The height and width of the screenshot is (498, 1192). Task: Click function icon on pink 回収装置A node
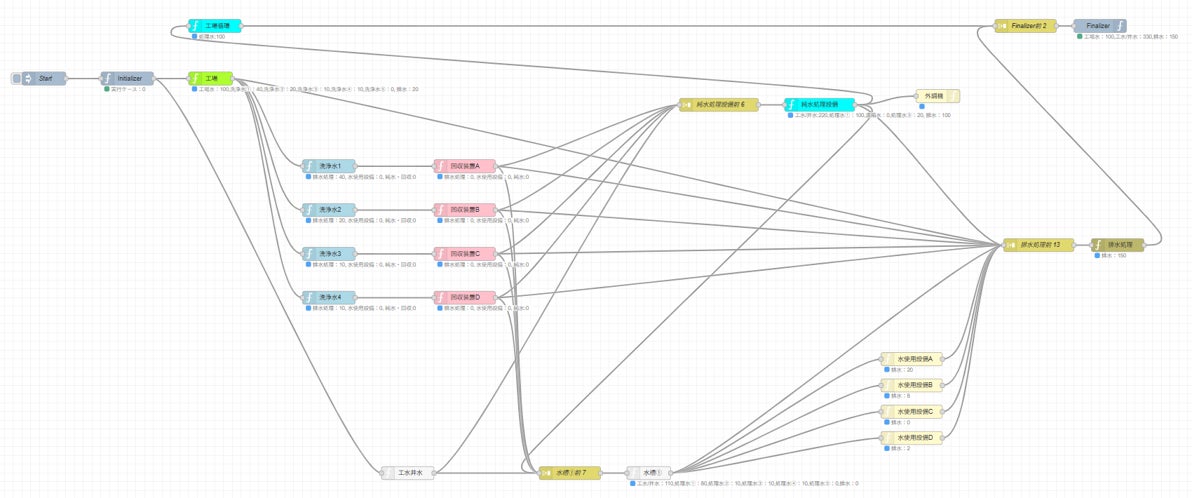(x=440, y=166)
